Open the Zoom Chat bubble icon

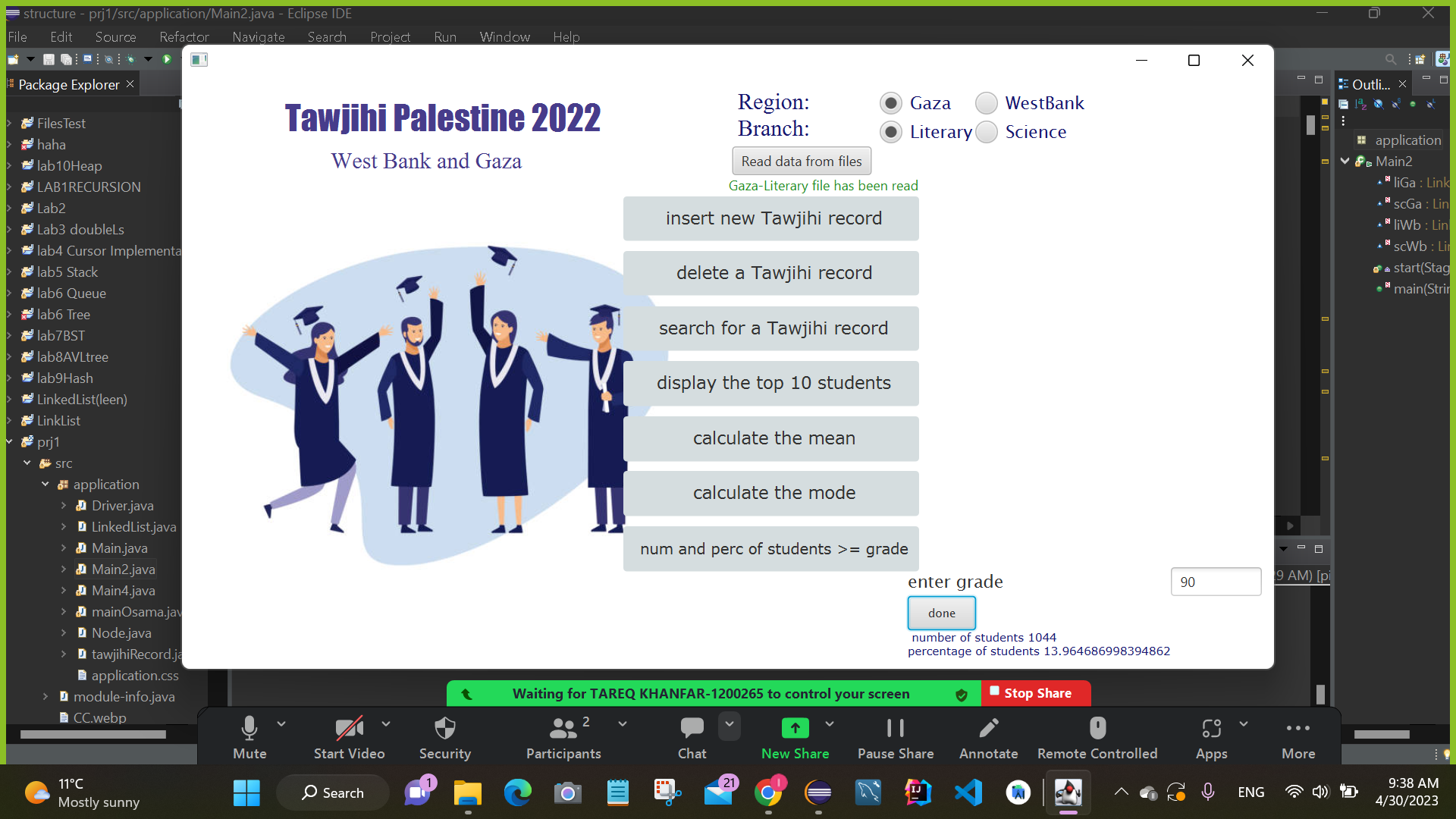pos(692,728)
